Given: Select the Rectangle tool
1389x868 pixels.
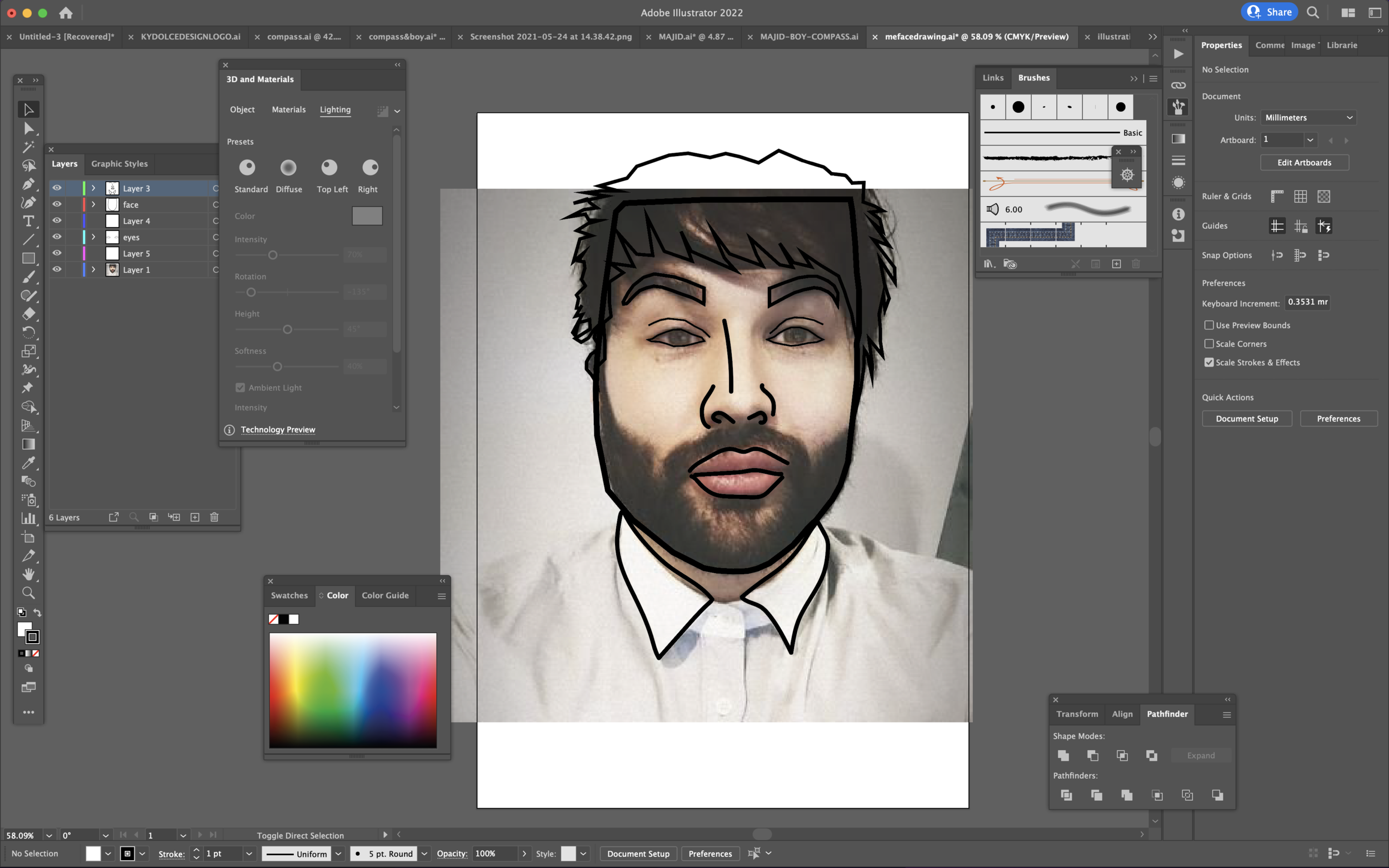Looking at the screenshot, I should (28, 258).
